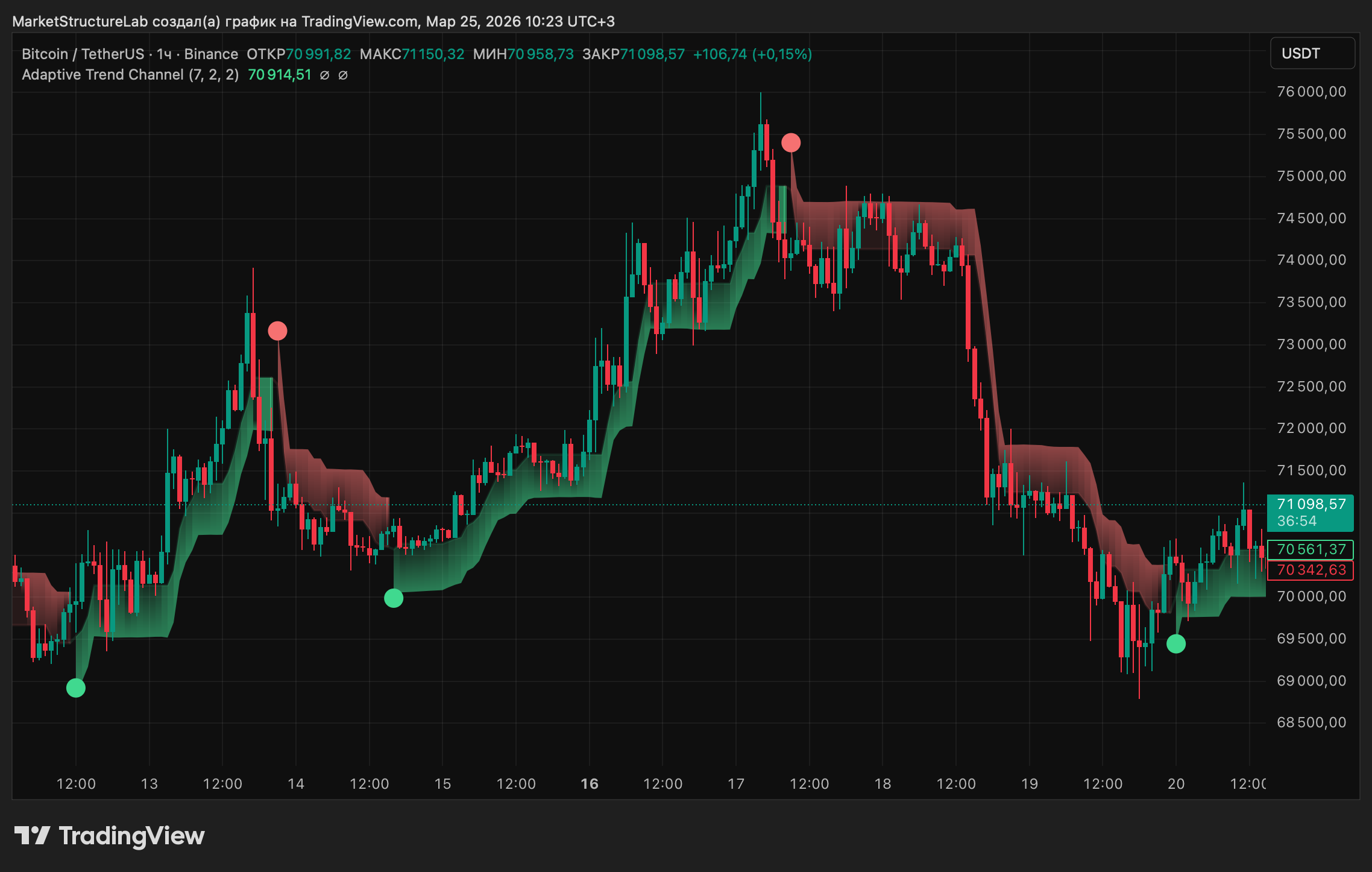Click the open price value 70 991,82

pos(318,54)
